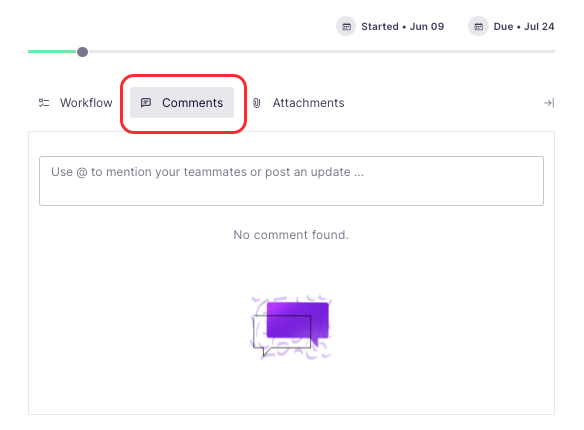The height and width of the screenshot is (430, 584).
Task: Click the outlined chat bubble illustration
Action: (282, 335)
